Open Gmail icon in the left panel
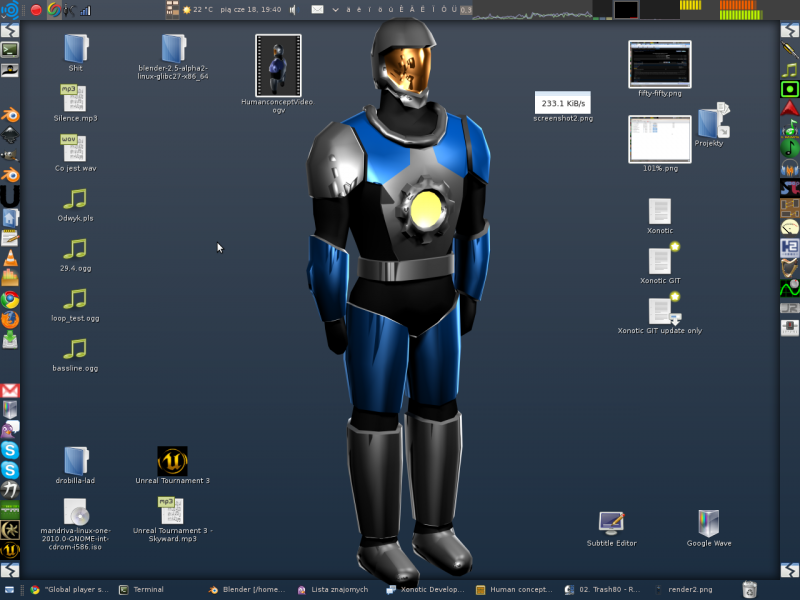This screenshot has width=800, height=600. click(x=10, y=391)
